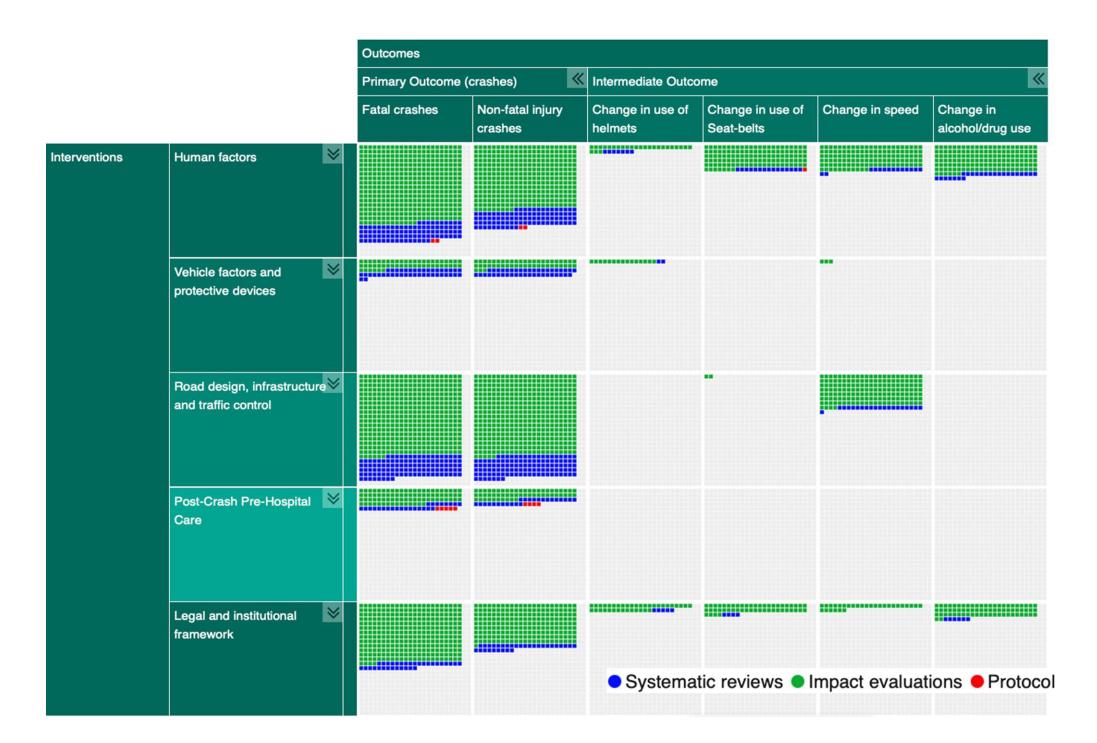
Task: Toggle Protocol red legend dot
Action: click(977, 681)
